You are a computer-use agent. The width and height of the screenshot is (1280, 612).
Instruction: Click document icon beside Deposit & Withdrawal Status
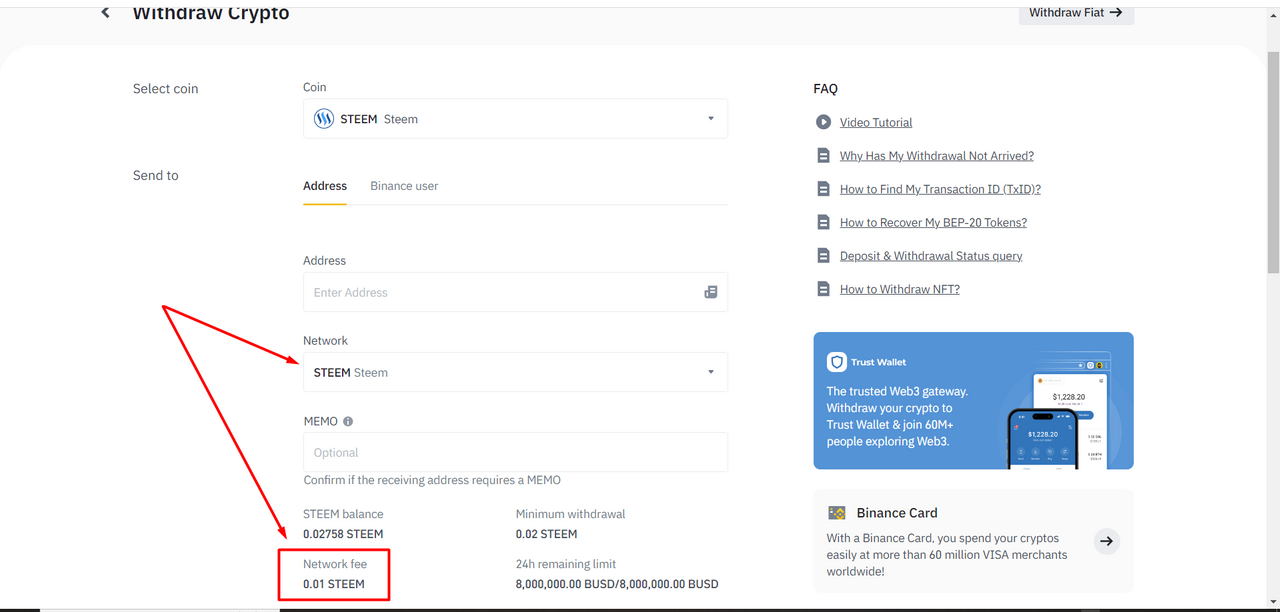pos(823,256)
